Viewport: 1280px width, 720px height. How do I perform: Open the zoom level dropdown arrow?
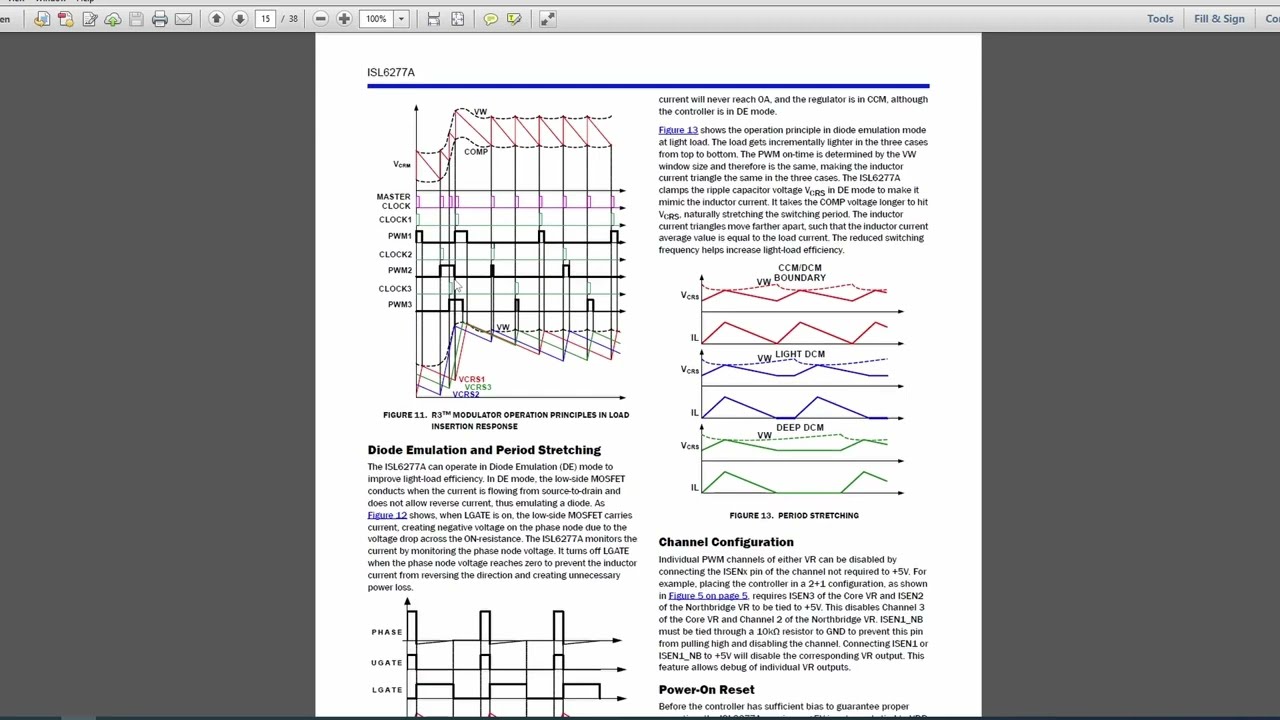[401, 19]
